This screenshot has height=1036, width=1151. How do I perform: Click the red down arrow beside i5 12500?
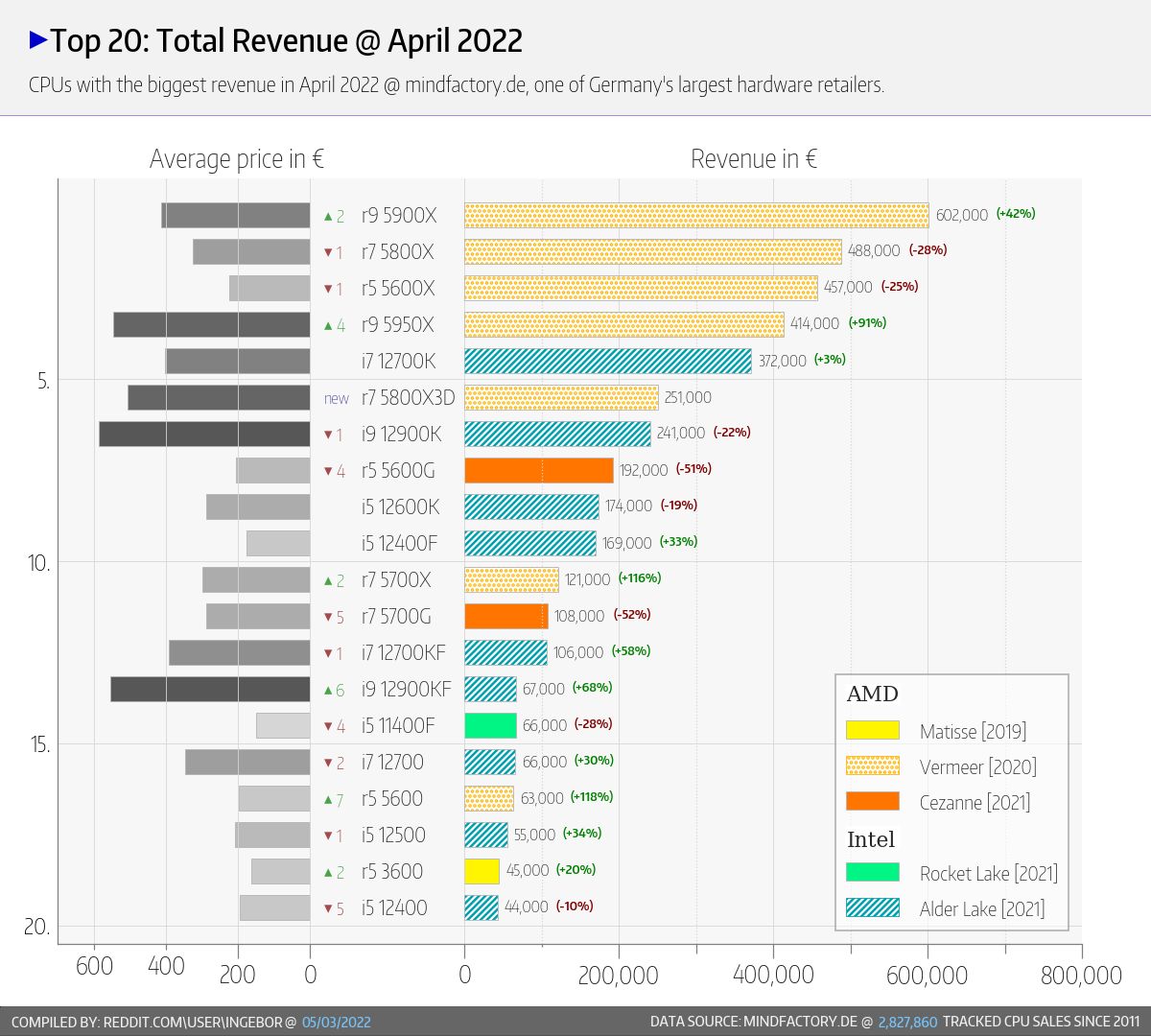pos(328,836)
